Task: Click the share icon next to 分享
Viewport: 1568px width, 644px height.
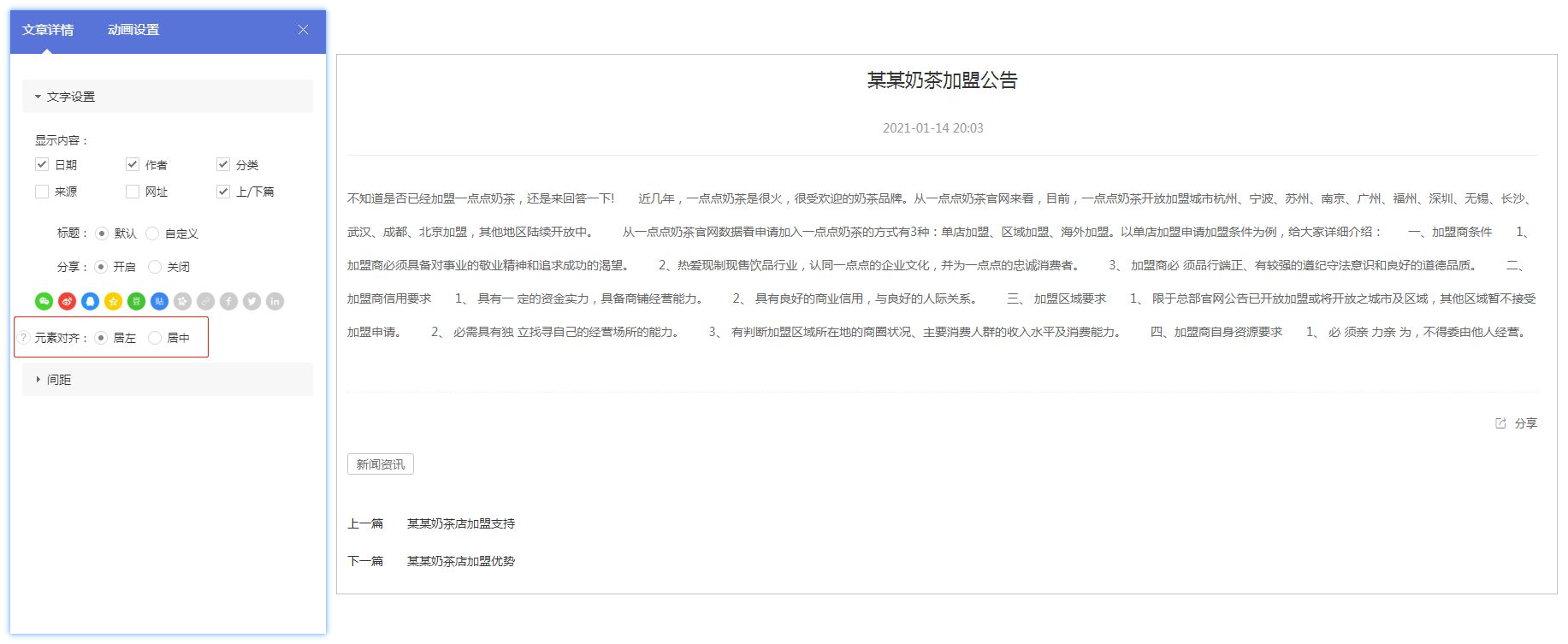Action: 1500,423
